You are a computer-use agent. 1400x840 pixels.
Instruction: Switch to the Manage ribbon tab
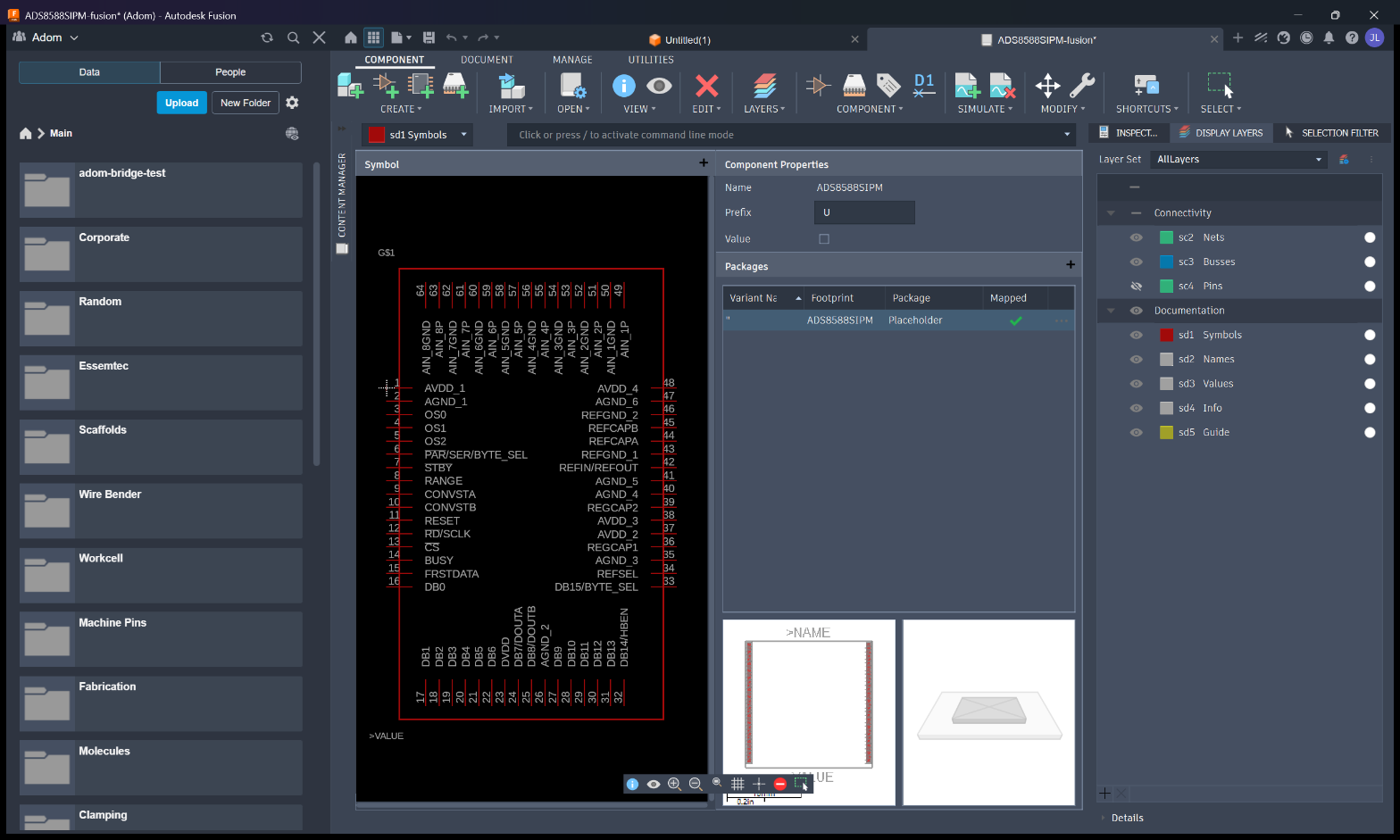point(572,60)
